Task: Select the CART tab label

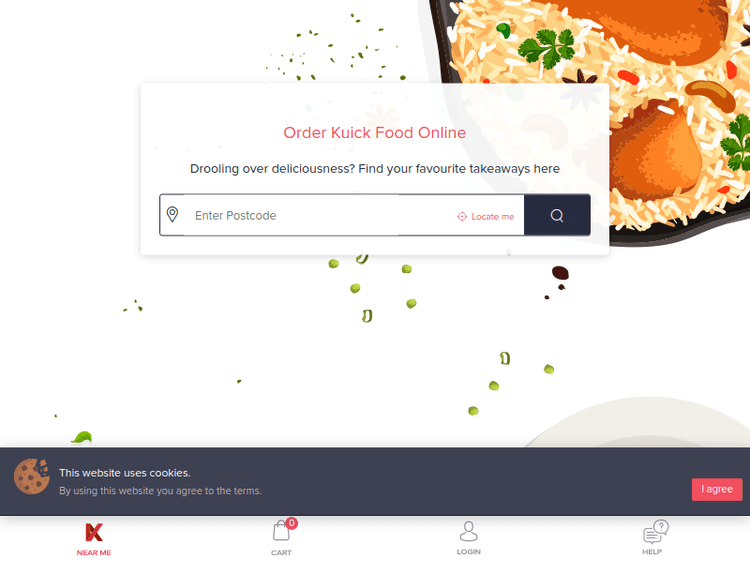Action: [x=281, y=552]
